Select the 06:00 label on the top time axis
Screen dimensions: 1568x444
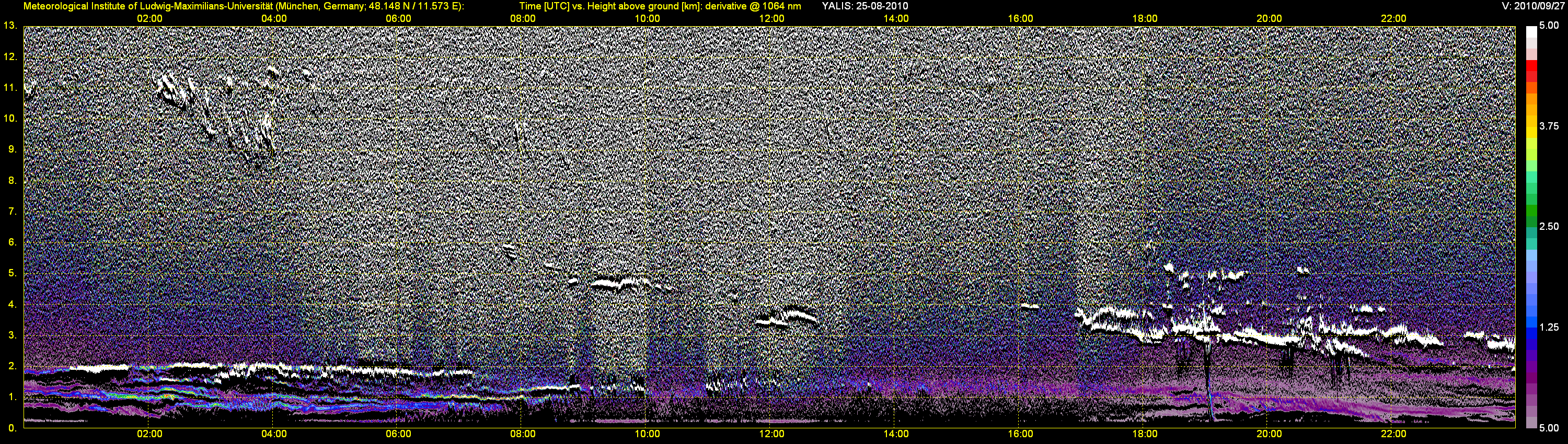point(398,19)
